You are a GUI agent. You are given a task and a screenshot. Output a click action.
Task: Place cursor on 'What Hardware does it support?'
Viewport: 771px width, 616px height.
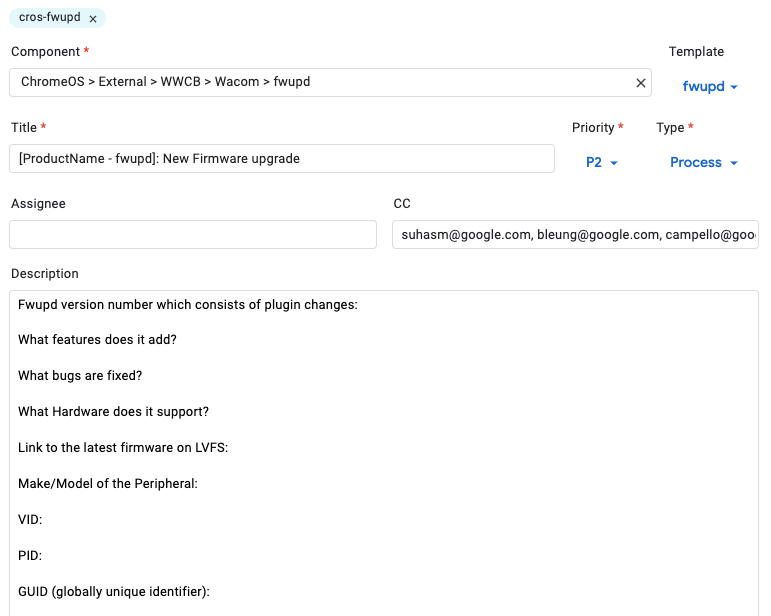113,412
